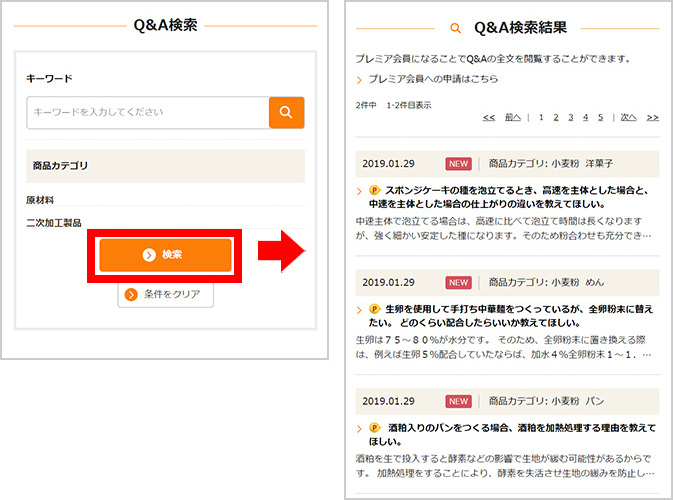Click the premium P icon on sponge cake question
The image size is (673, 500).
[375, 190]
